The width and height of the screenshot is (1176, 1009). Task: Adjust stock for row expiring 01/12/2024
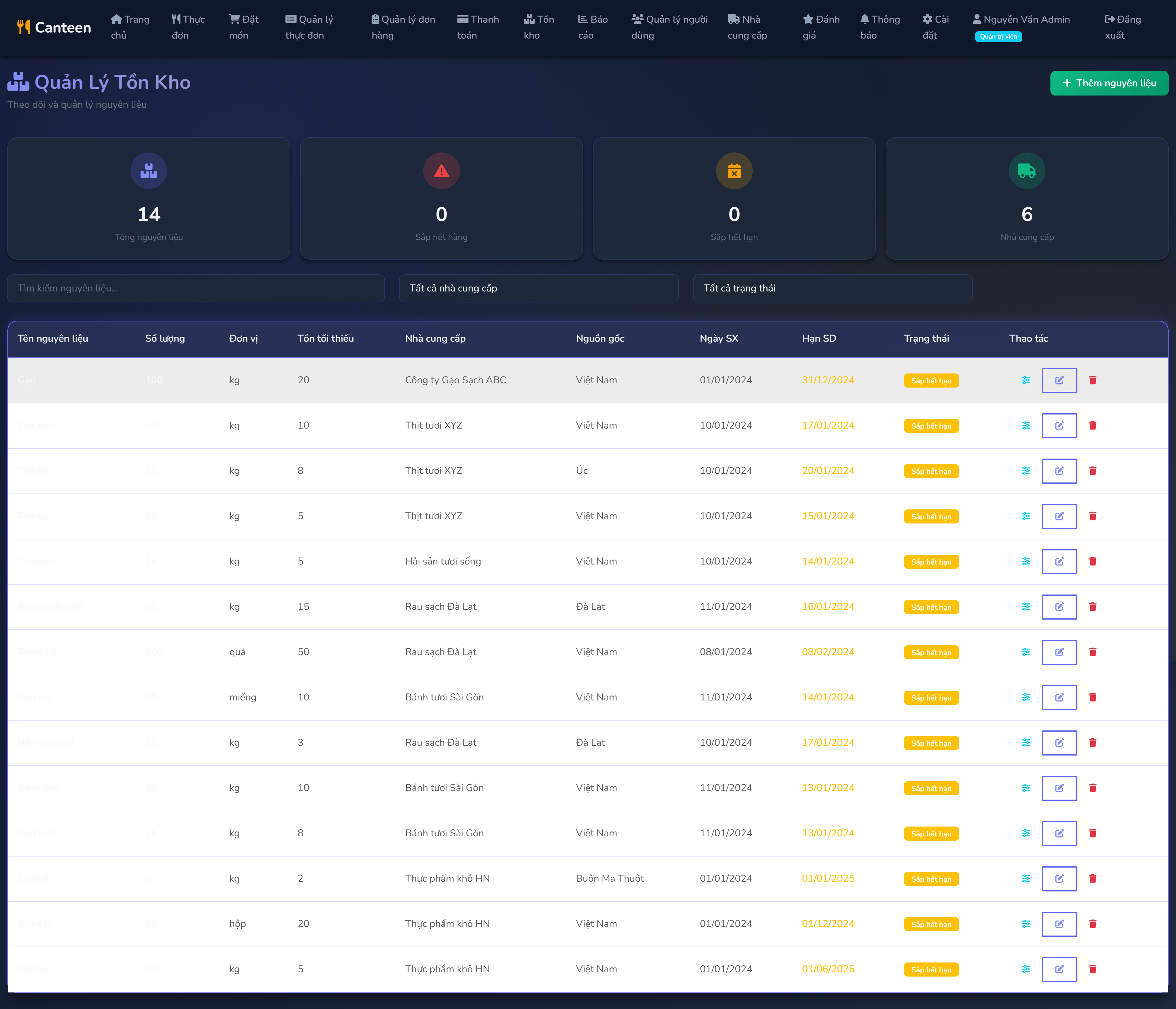tap(1026, 924)
